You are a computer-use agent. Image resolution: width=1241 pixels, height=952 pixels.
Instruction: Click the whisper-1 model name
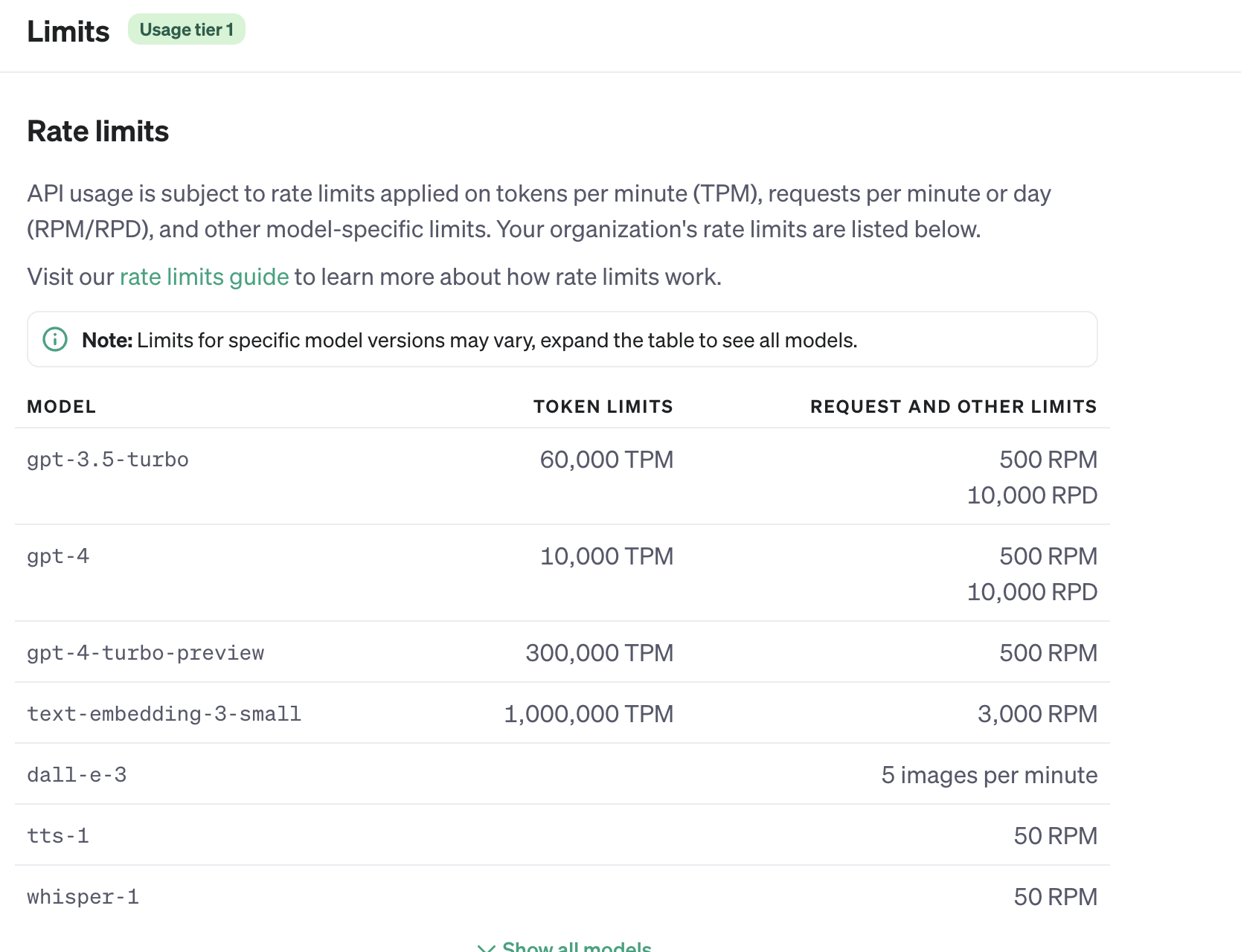(x=83, y=897)
